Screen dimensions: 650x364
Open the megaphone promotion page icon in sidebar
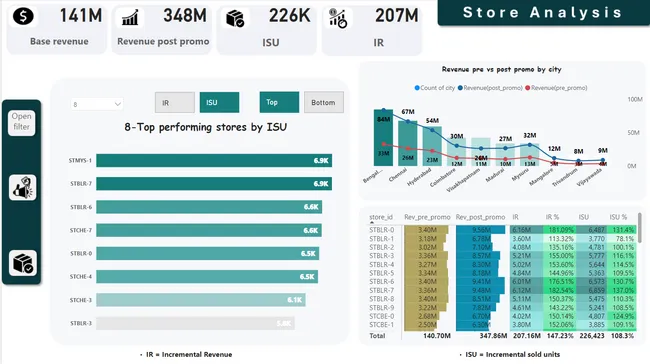22,188
